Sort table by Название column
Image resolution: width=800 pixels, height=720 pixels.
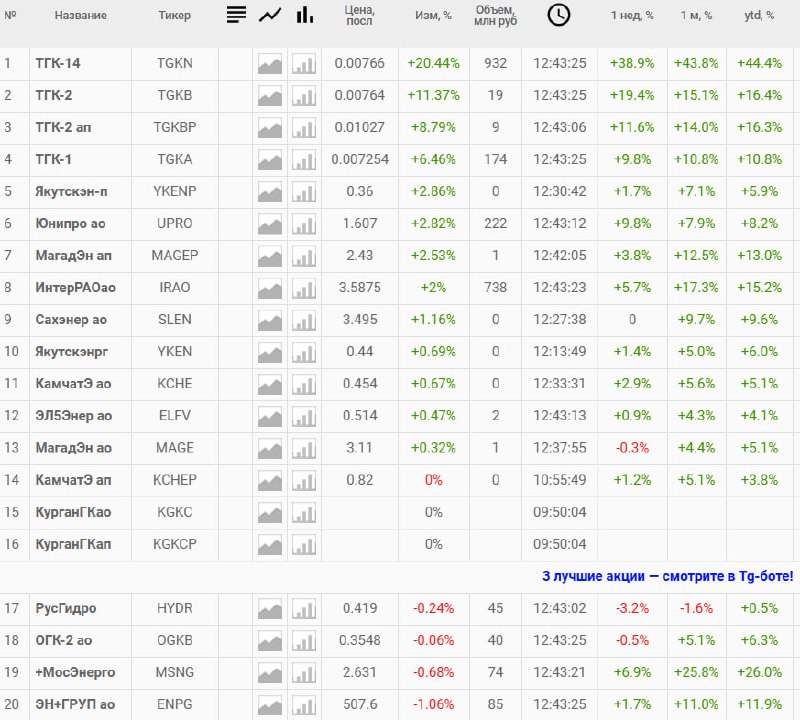coord(81,16)
